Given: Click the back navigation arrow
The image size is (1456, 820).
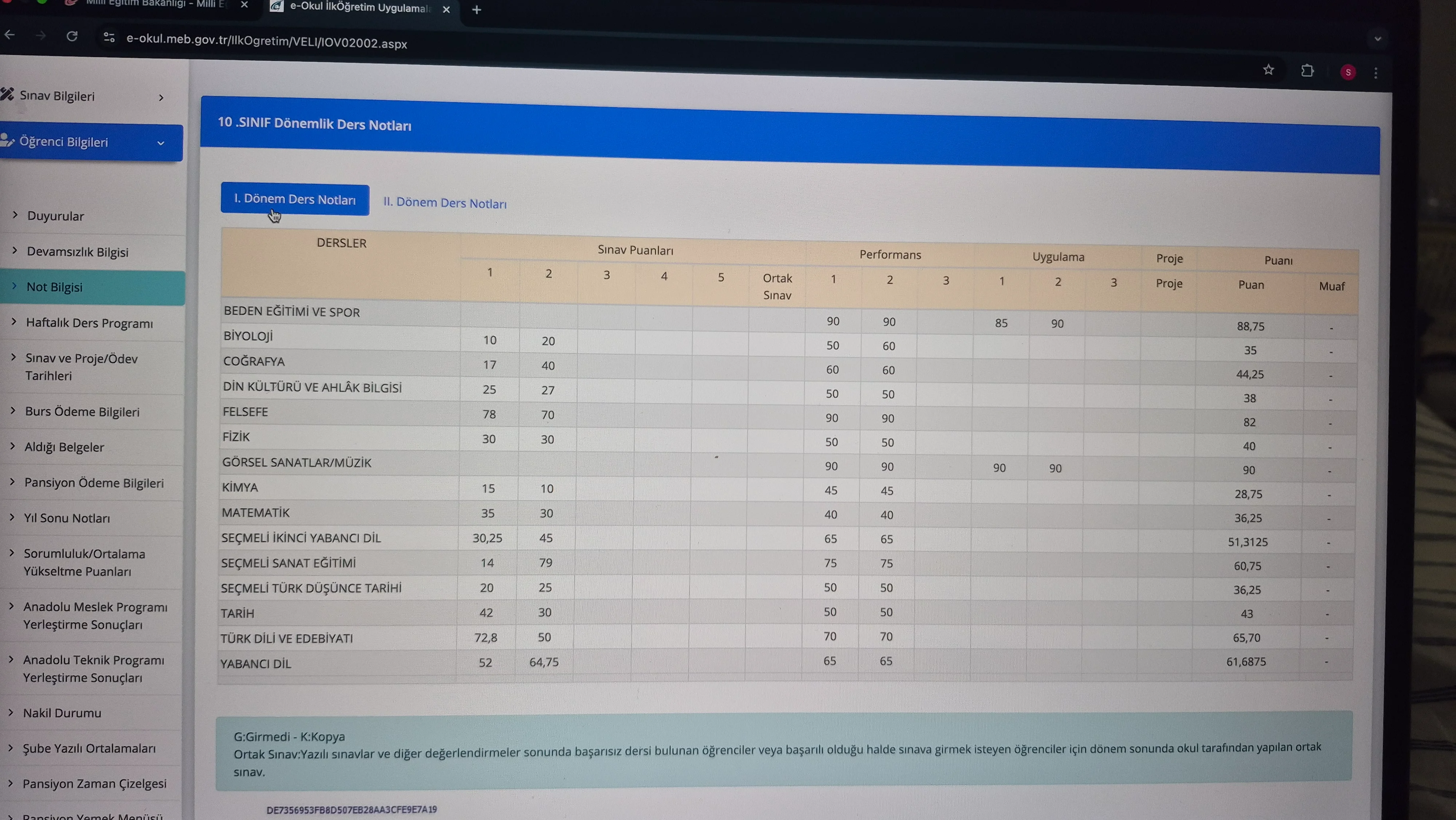Looking at the screenshot, I should click(x=9, y=35).
